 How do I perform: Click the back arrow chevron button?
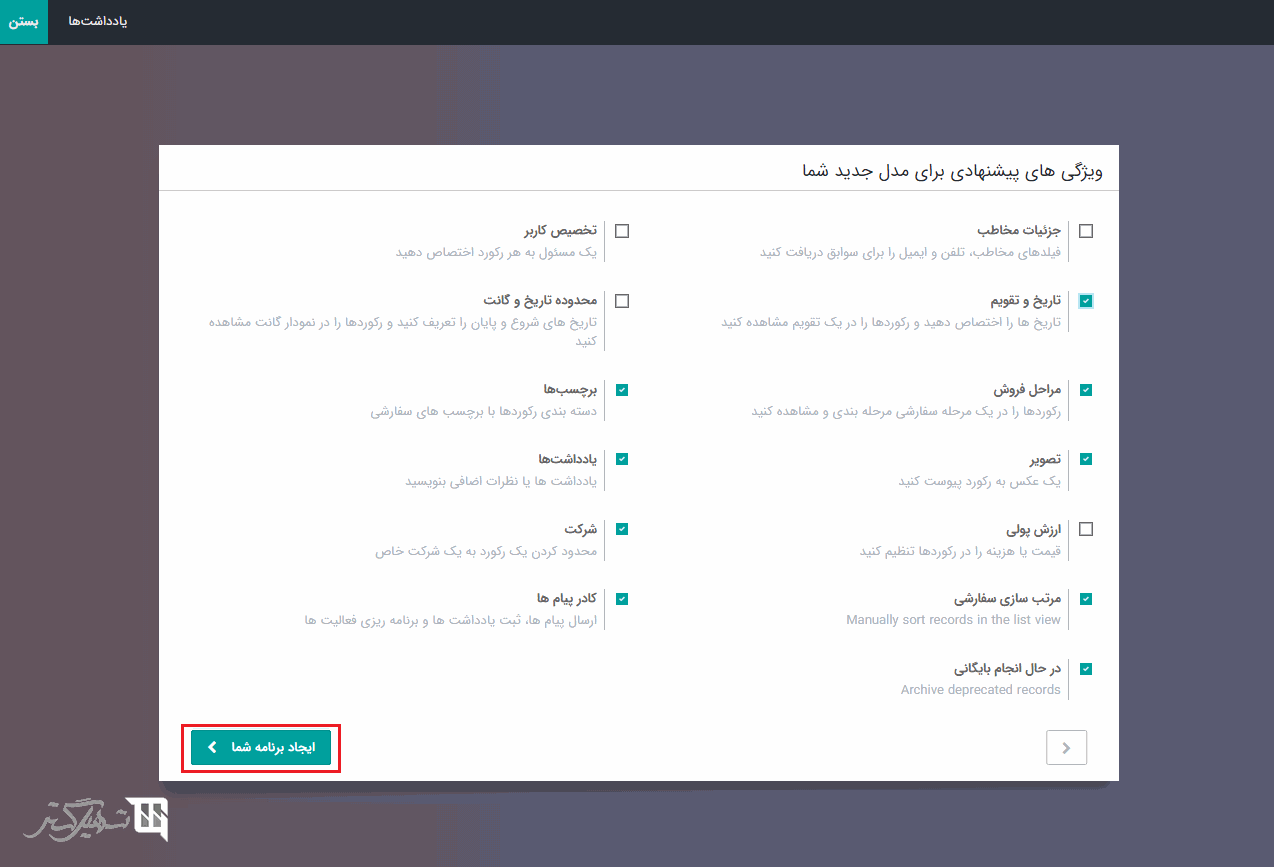click(x=1066, y=747)
